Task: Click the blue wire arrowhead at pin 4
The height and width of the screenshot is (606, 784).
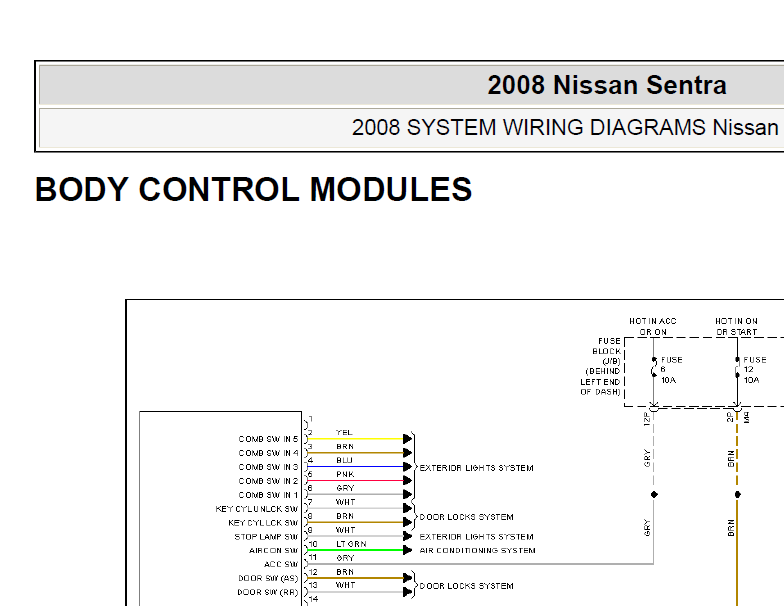Action: coord(408,467)
